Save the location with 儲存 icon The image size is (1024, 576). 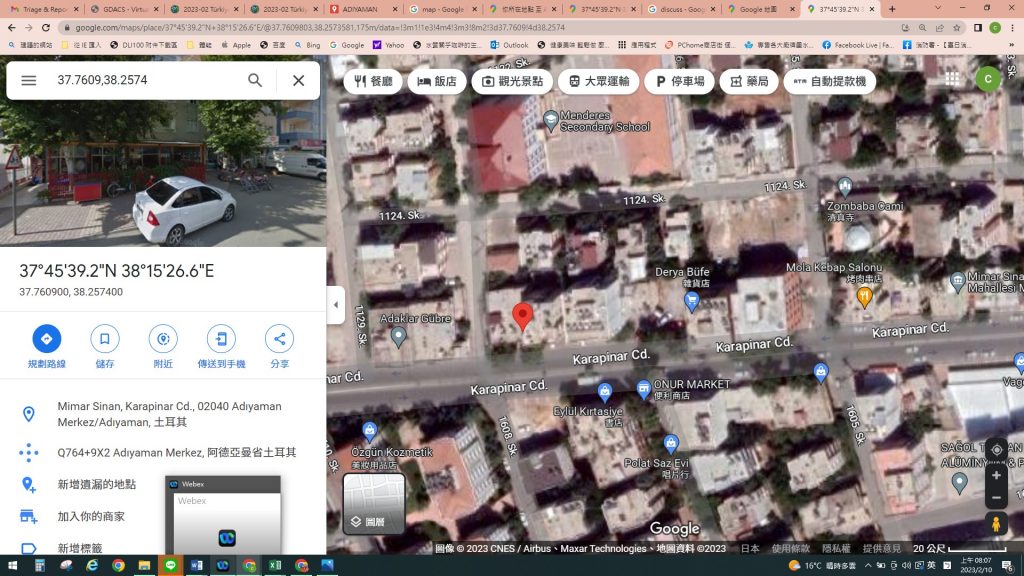pos(104,340)
